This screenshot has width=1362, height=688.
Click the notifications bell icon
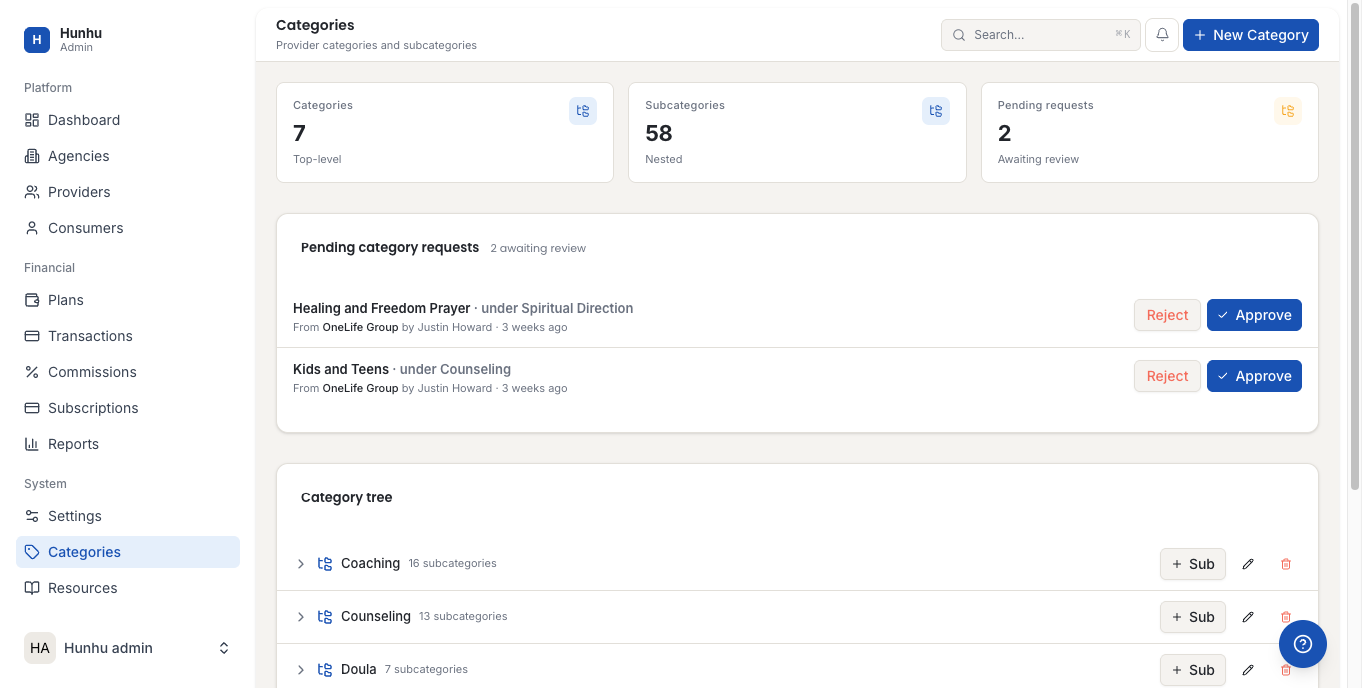point(1162,35)
